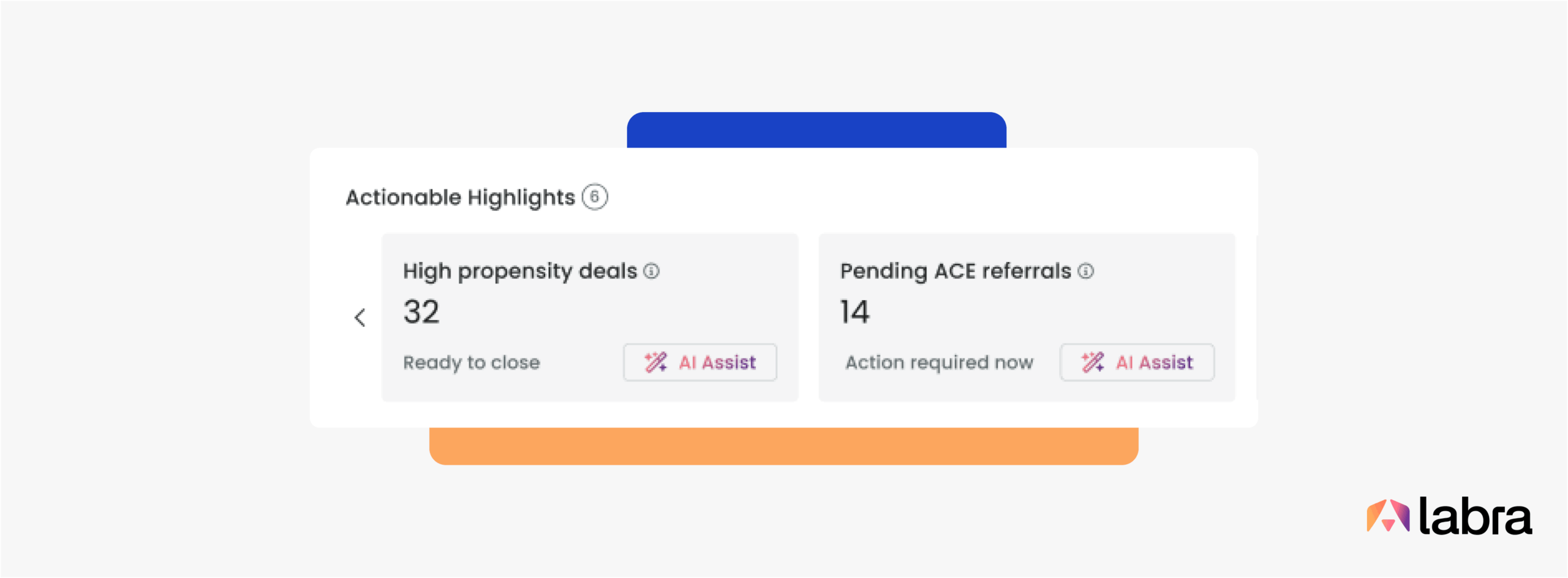Click the magic wand icon in High propensity deals card
Screen dimensions: 1568x578
click(x=655, y=362)
